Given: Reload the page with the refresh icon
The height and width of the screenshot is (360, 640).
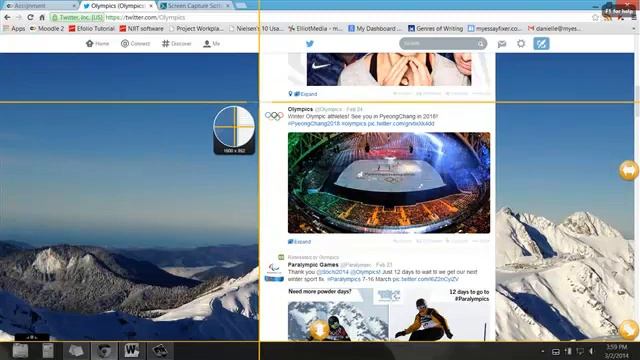Looking at the screenshot, I should point(30,17).
